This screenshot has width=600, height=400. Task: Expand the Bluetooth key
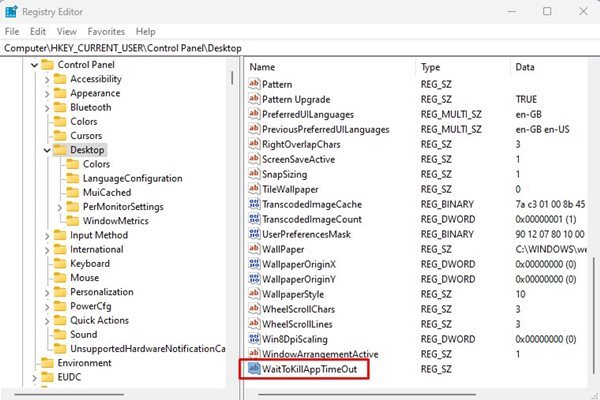pos(47,108)
